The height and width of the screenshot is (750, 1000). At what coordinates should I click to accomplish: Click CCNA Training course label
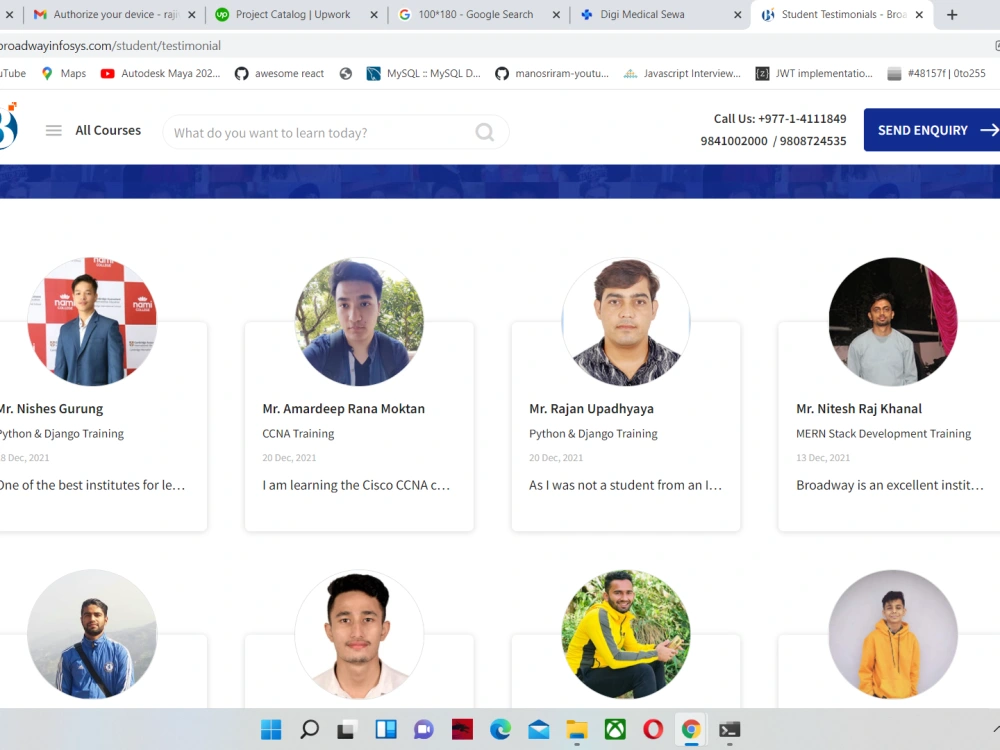coord(298,434)
